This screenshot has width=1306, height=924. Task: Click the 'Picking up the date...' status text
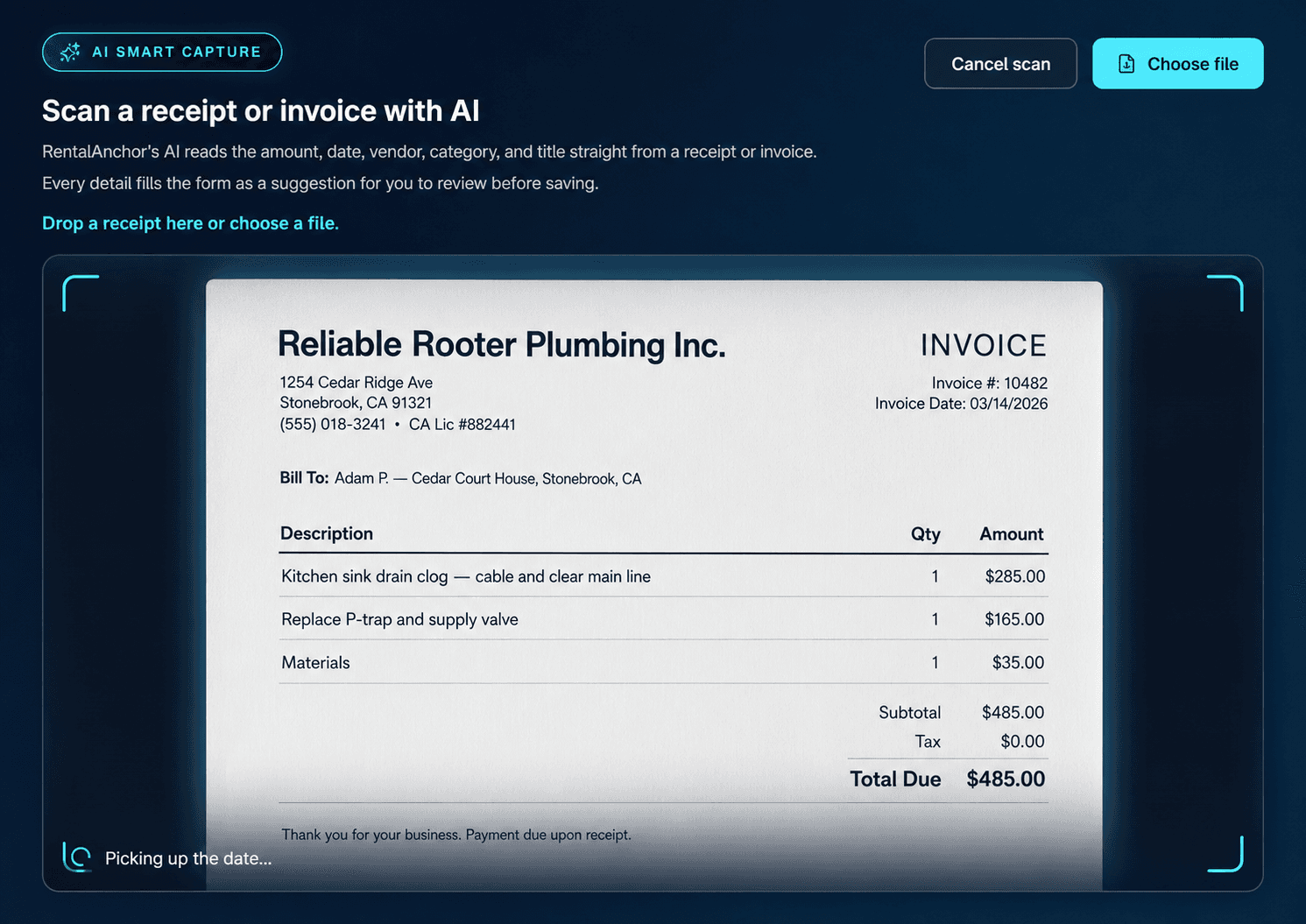(x=188, y=858)
